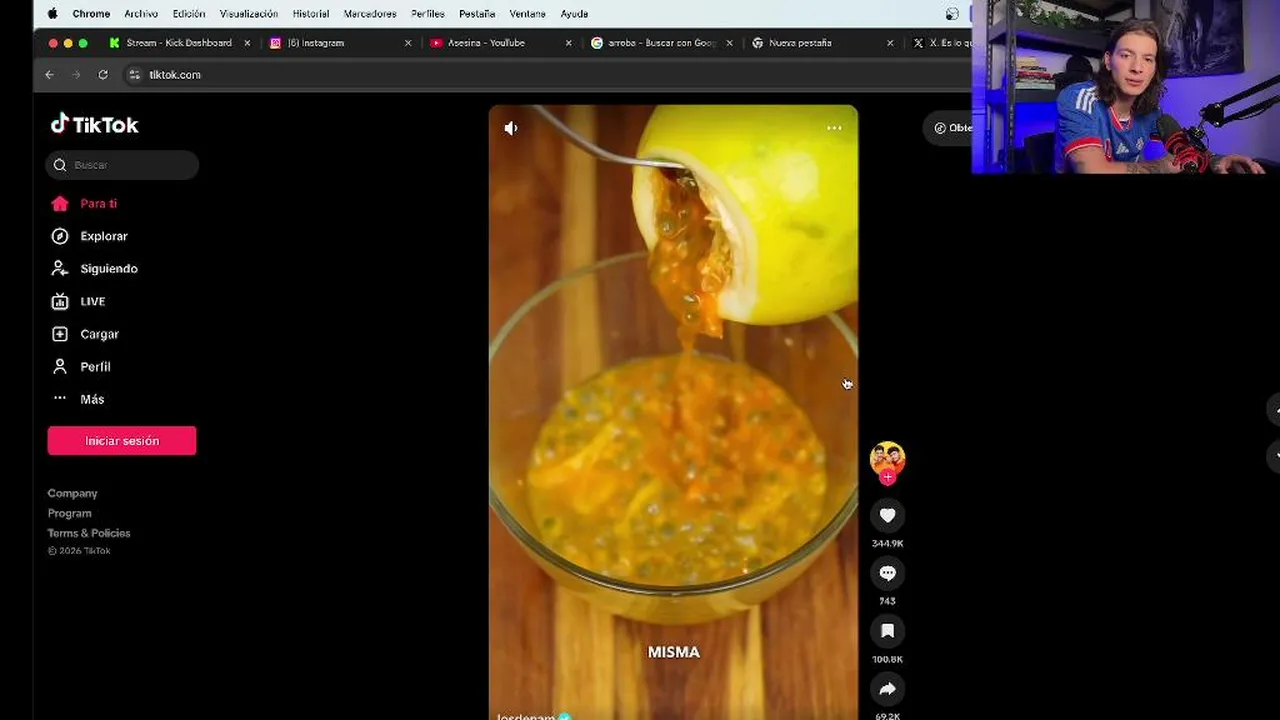Open the video three-dot options menu
The height and width of the screenshot is (720, 1280).
tap(834, 128)
